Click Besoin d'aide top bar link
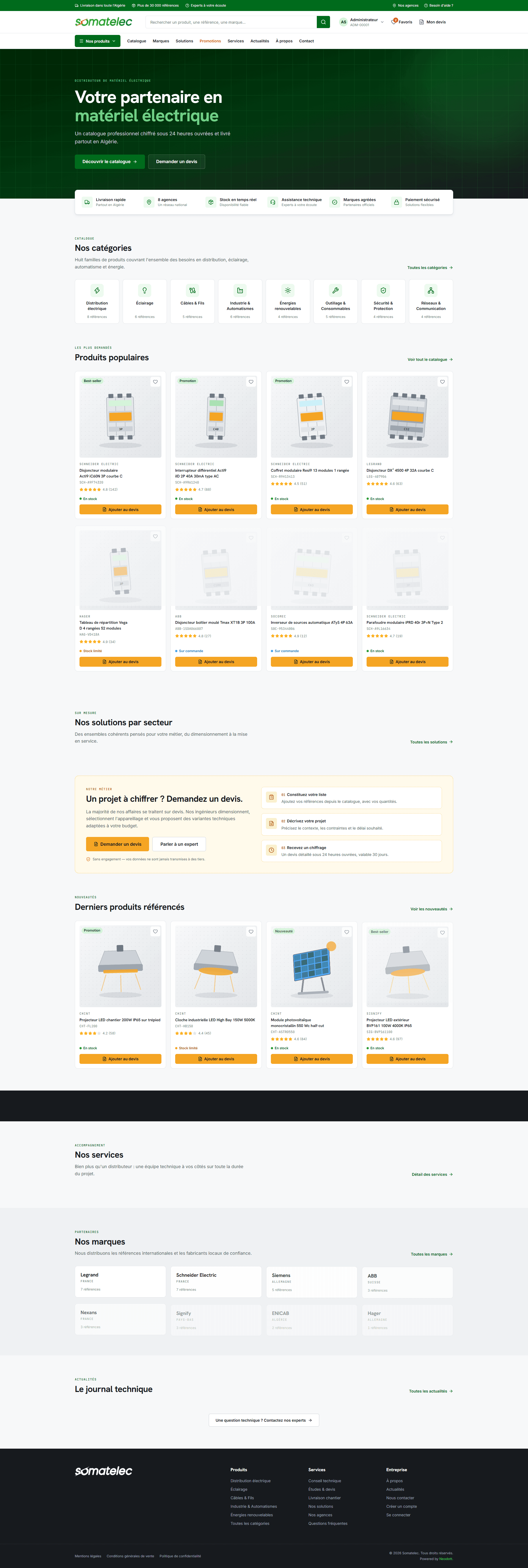Image resolution: width=528 pixels, height=1568 pixels. coord(439,6)
